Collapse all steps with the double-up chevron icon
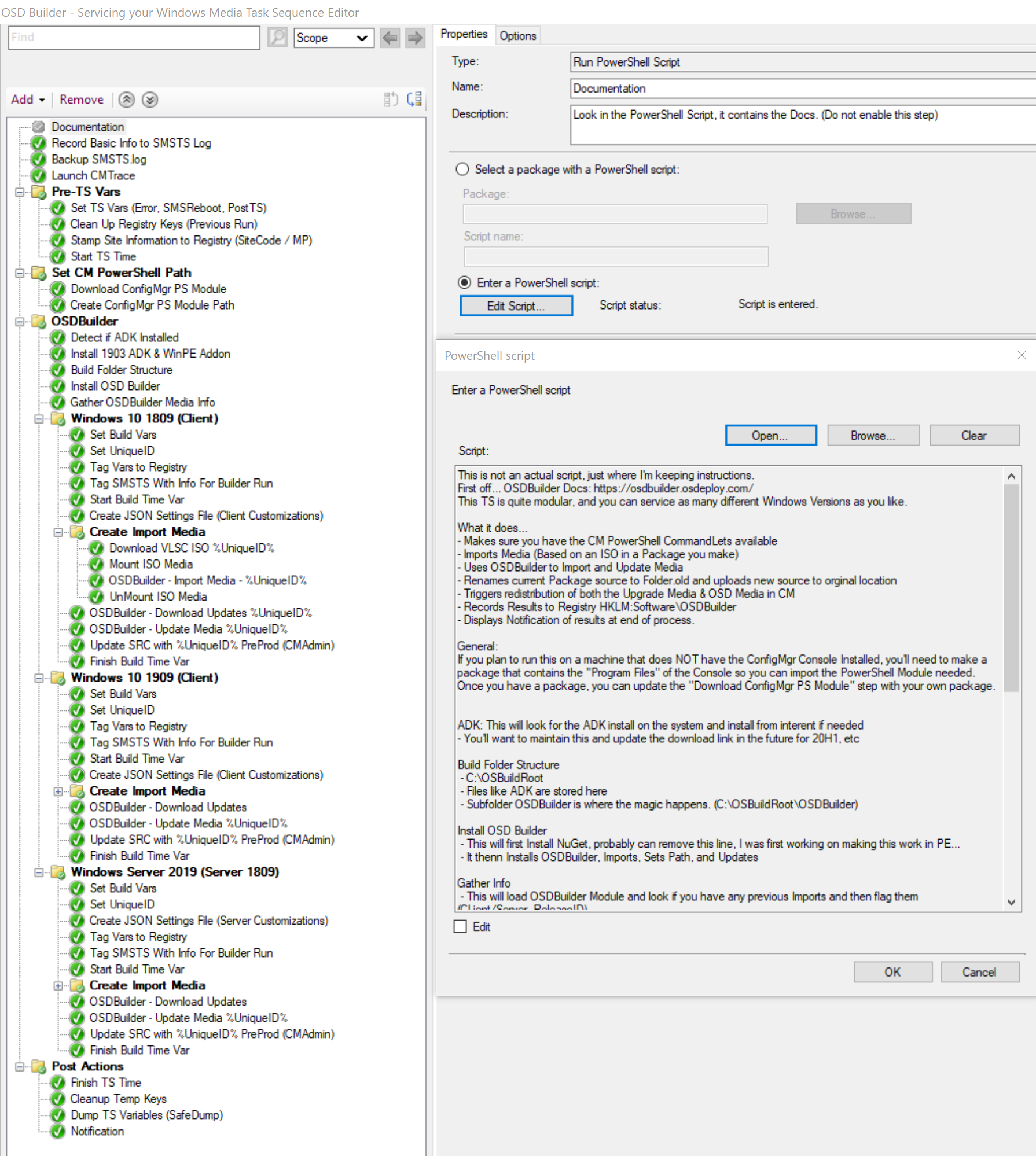The width and height of the screenshot is (1036, 1156). (x=126, y=100)
